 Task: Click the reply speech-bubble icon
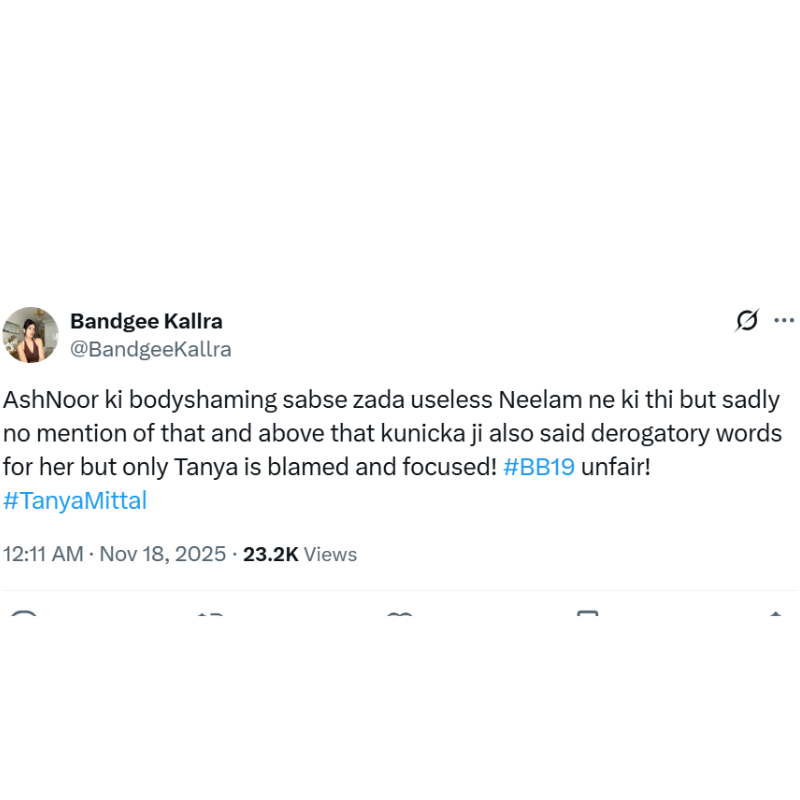[x=23, y=615]
